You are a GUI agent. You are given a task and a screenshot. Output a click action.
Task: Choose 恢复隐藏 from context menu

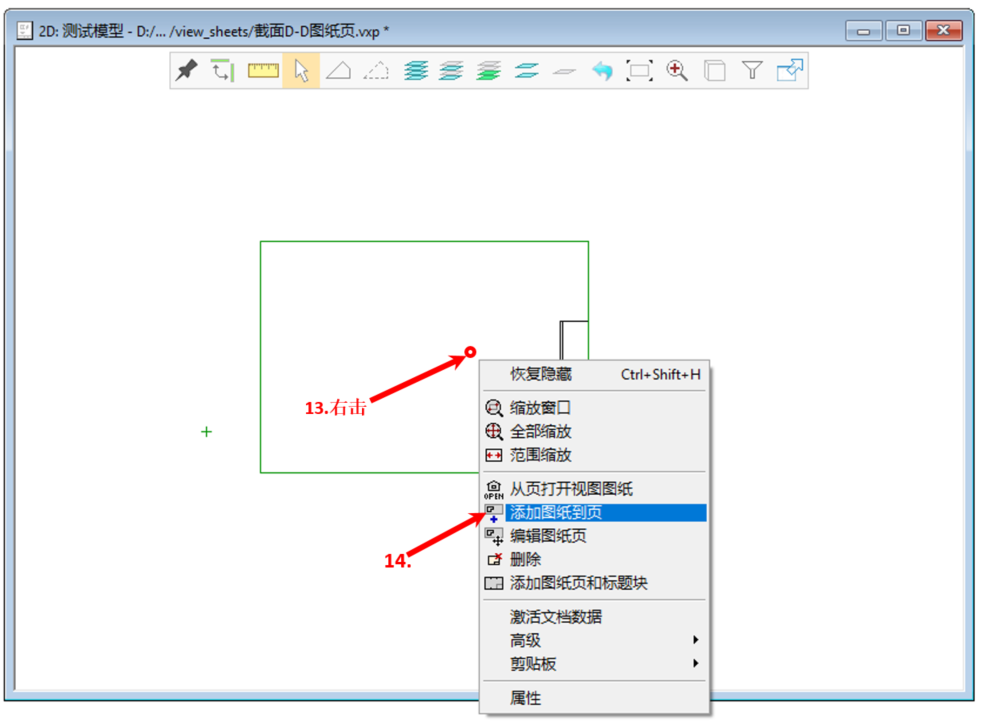click(594, 374)
